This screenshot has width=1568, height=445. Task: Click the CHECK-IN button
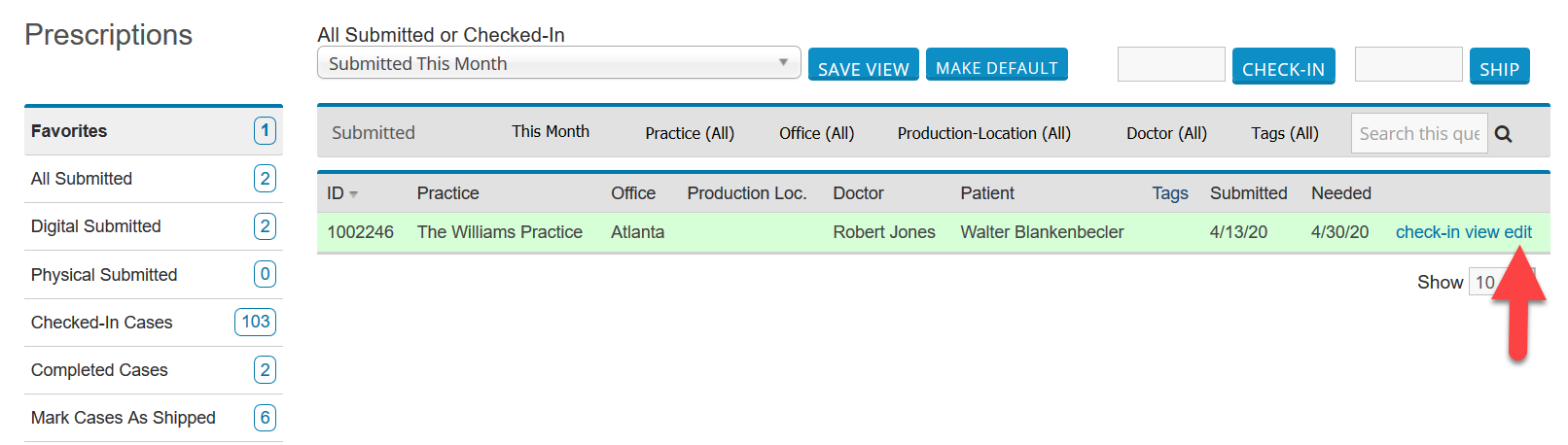coord(1282,66)
